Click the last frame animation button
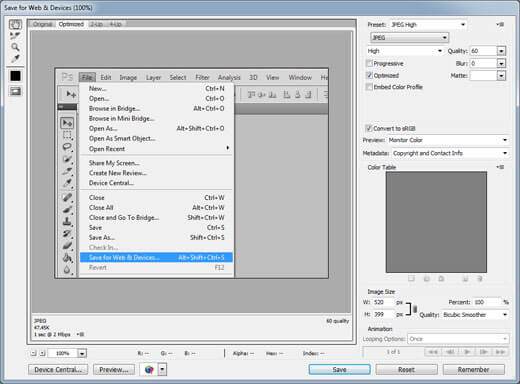This screenshot has height=384, width=520. [x=500, y=352]
